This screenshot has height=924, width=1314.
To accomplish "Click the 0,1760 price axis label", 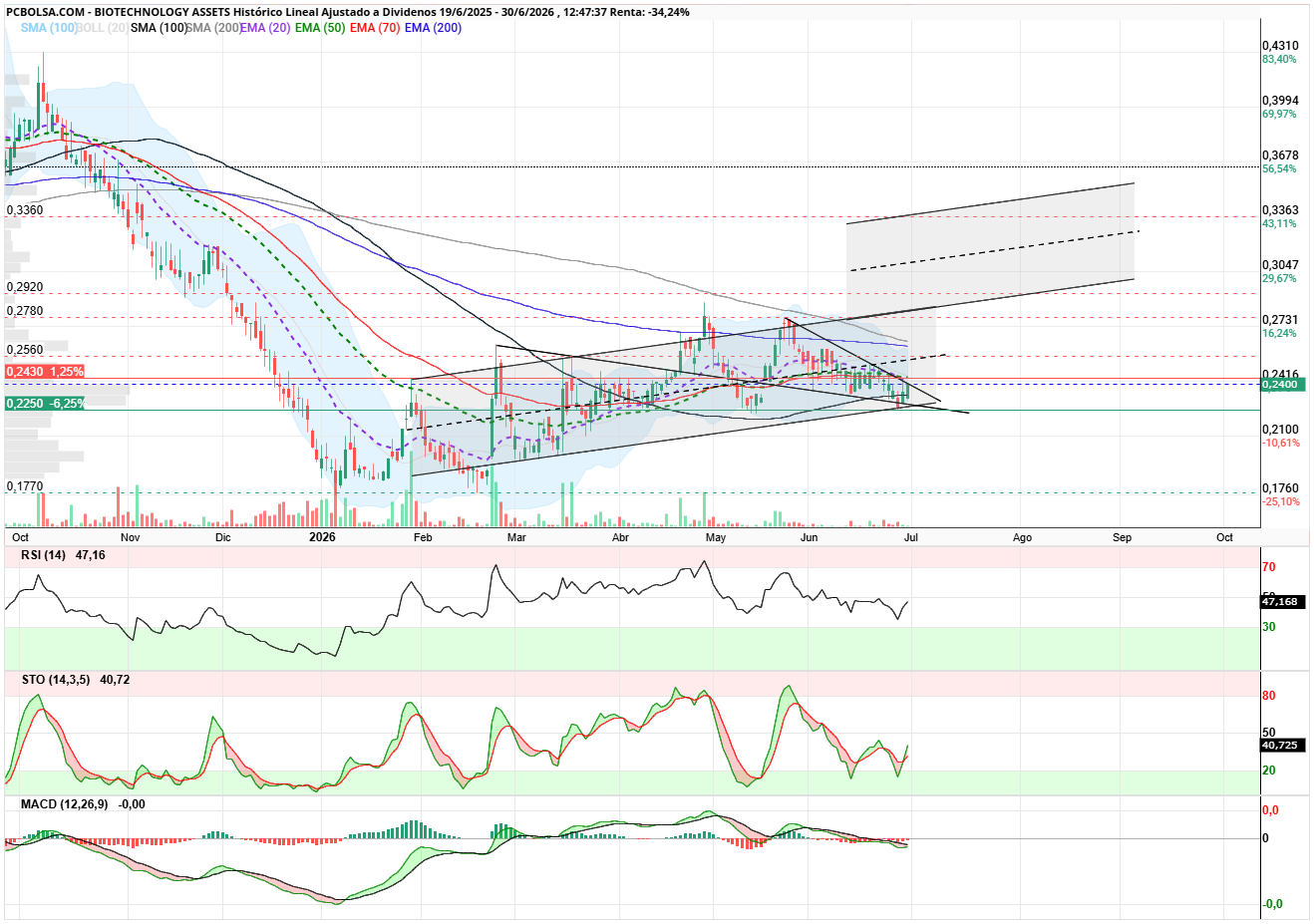I will tap(1280, 488).
